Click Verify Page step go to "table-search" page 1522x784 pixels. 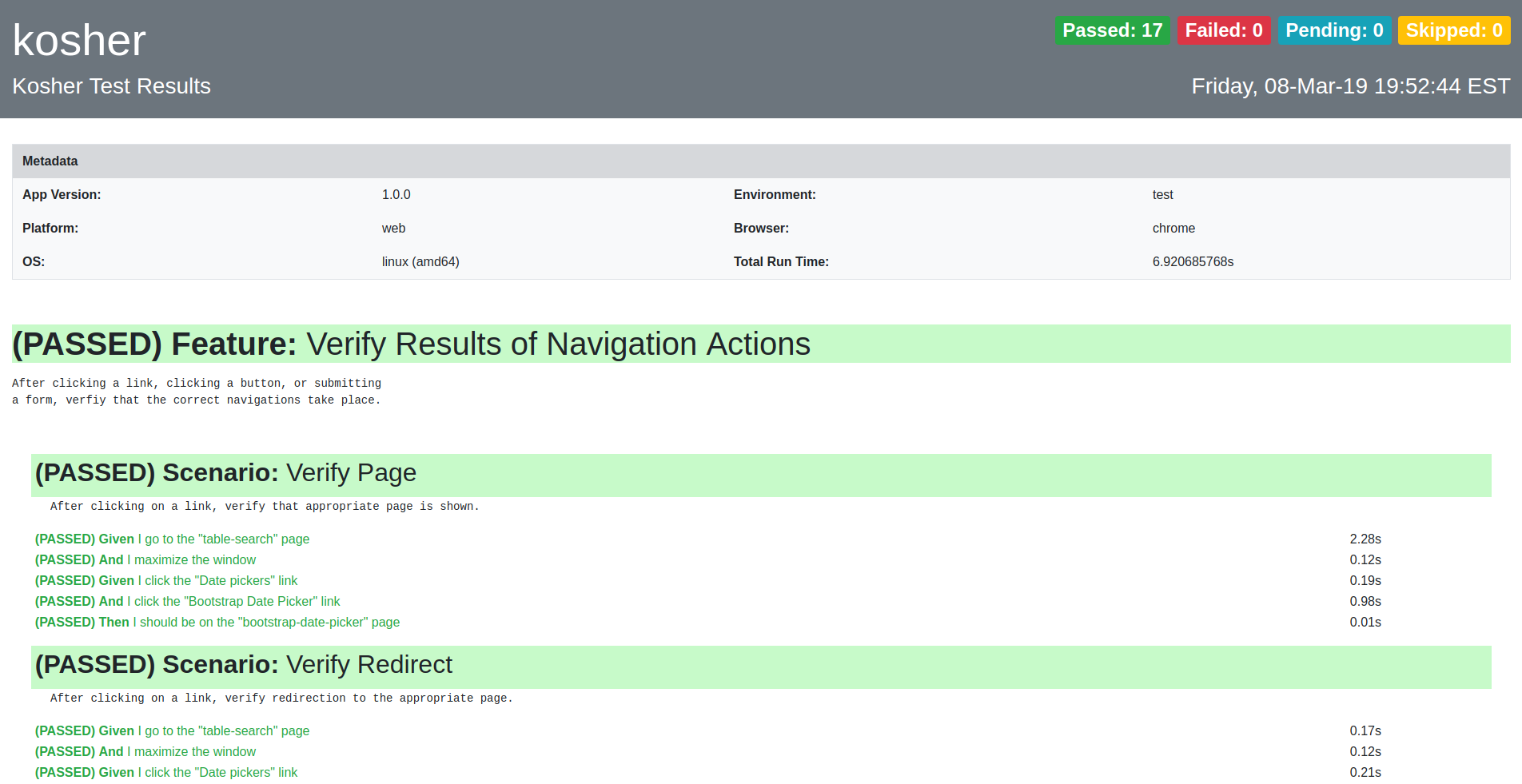(172, 539)
